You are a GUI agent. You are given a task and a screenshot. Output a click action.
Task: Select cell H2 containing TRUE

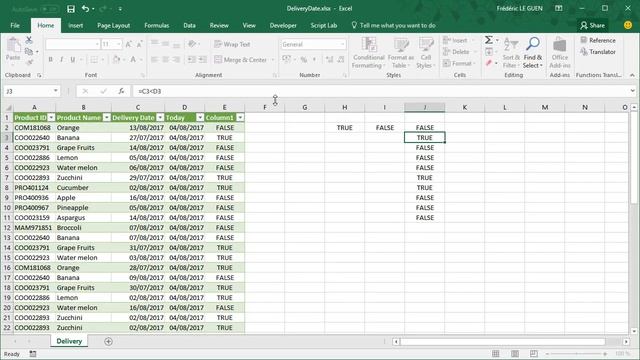pyautogui.click(x=344, y=128)
